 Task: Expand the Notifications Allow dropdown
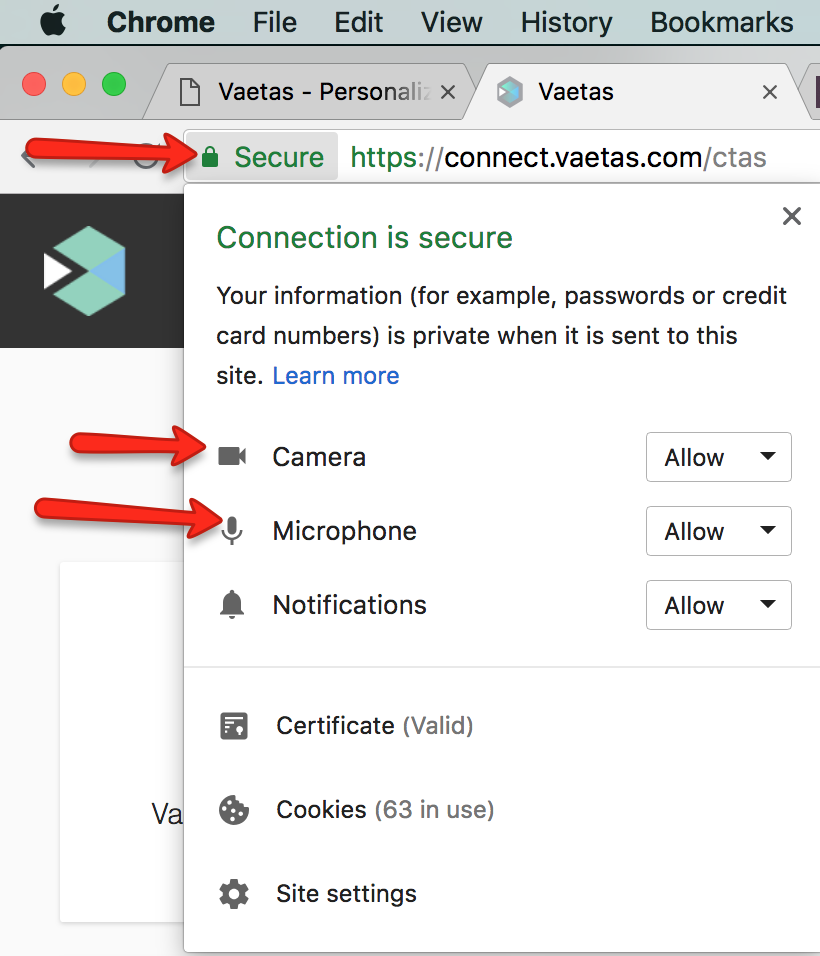(x=719, y=605)
